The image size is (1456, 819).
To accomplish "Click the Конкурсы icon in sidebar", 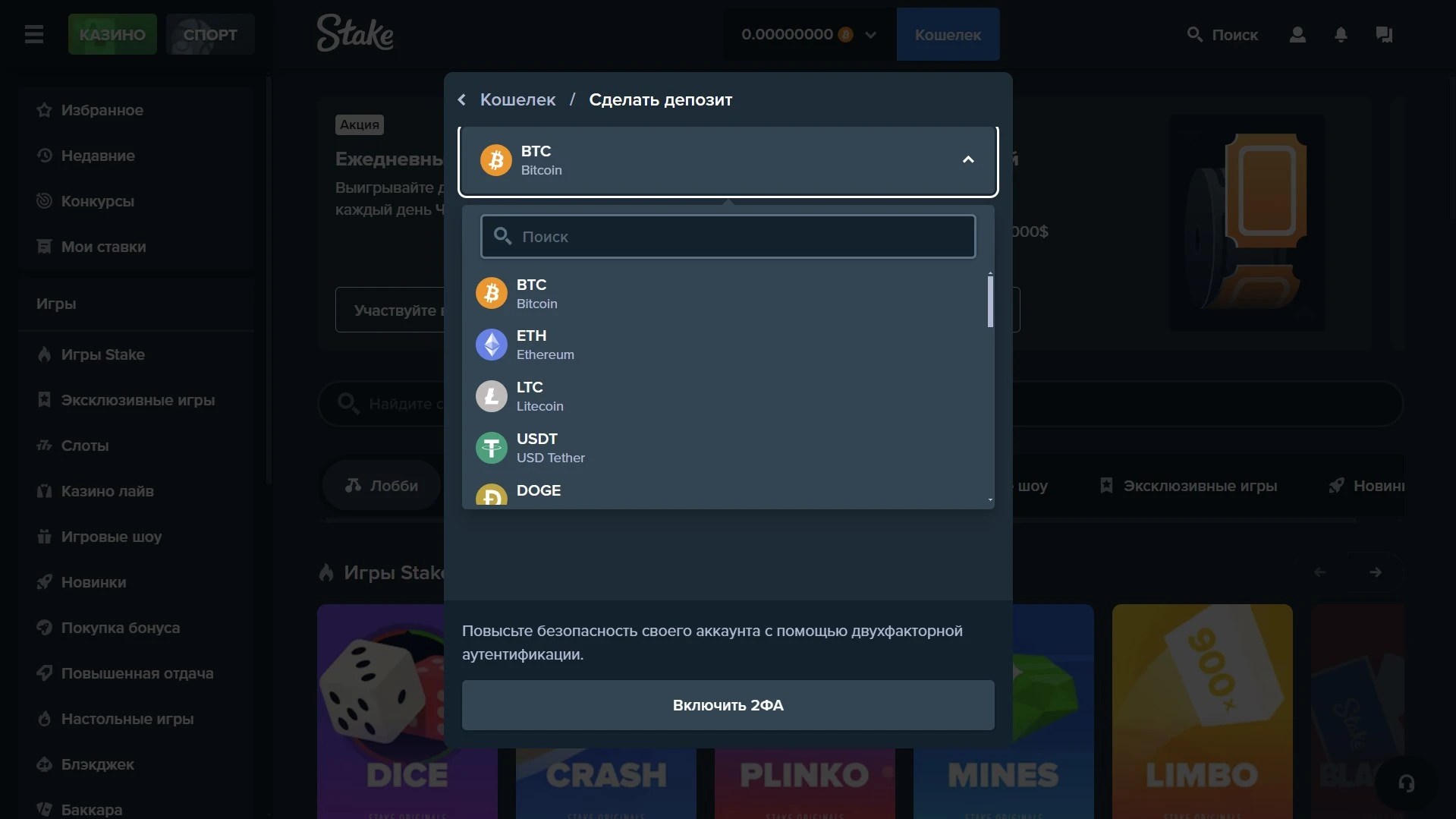I will pyautogui.click(x=44, y=201).
